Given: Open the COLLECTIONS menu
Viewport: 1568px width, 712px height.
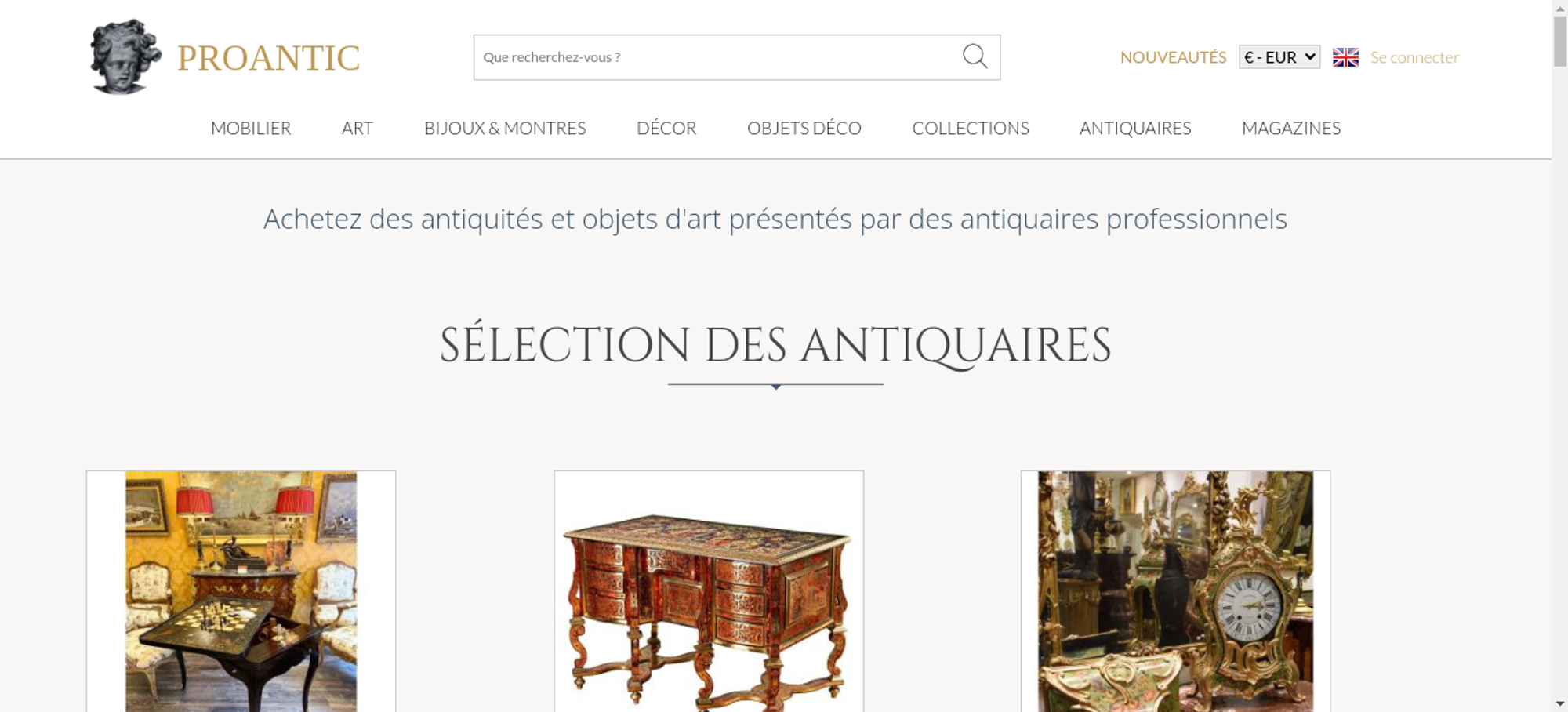Looking at the screenshot, I should click(971, 128).
